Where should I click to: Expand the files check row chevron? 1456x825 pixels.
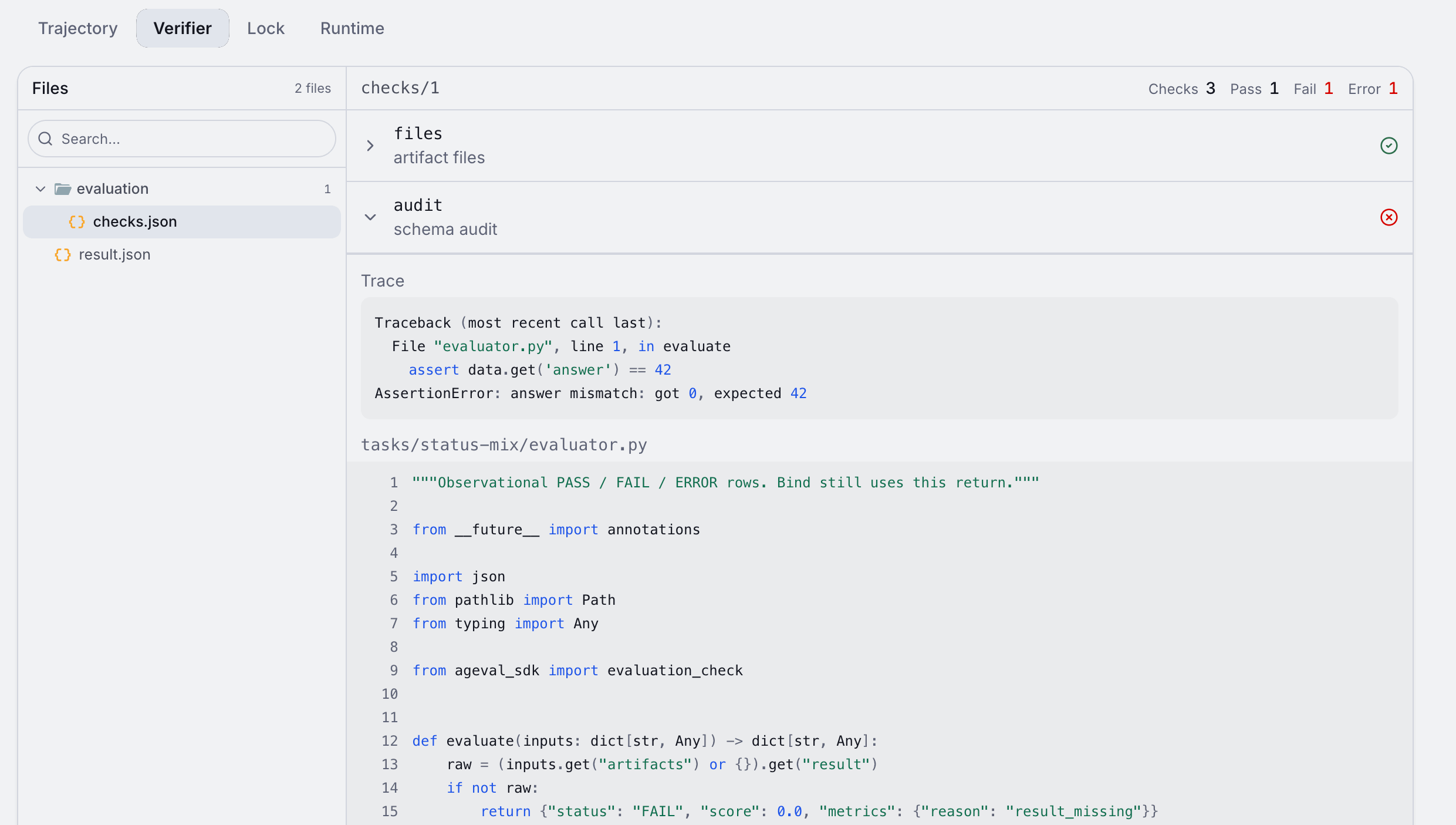point(370,146)
